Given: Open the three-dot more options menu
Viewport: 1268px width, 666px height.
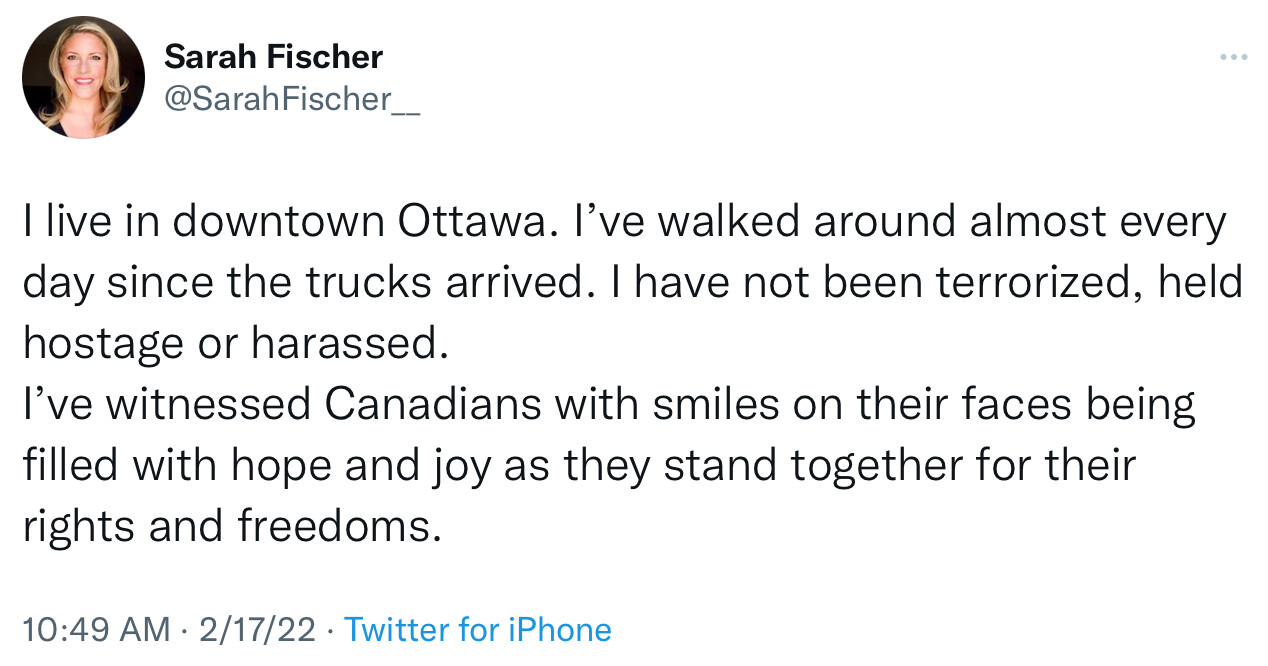Looking at the screenshot, I should (x=1234, y=57).
